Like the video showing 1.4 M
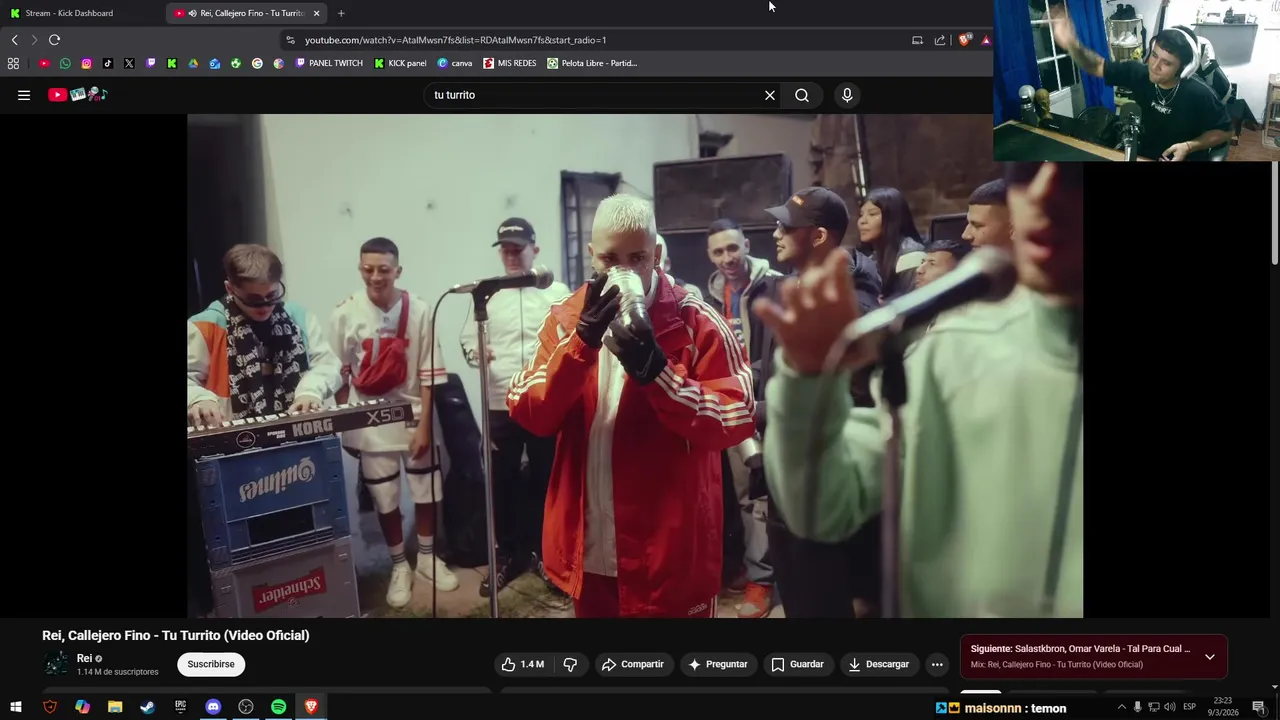Image resolution: width=1280 pixels, height=720 pixels. click(523, 664)
